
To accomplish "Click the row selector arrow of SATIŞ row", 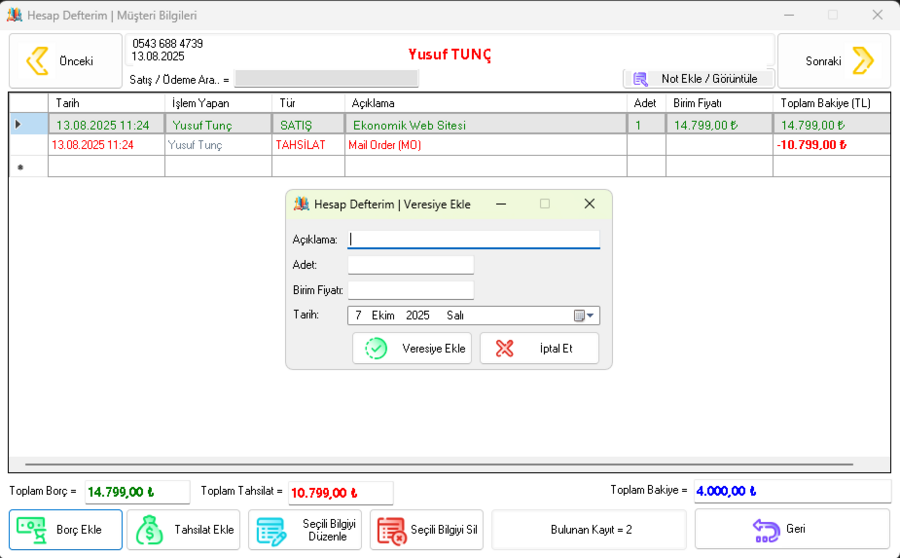I will [x=29, y=125].
